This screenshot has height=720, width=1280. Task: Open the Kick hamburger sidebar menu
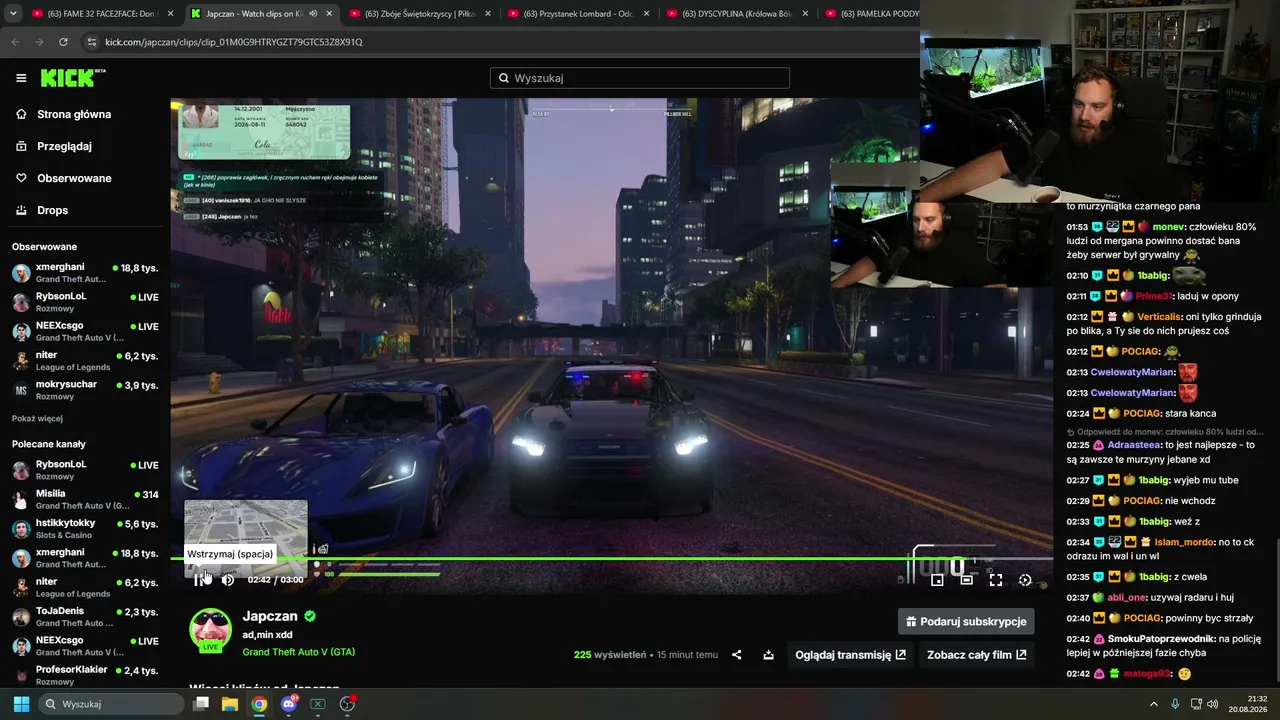[21, 78]
